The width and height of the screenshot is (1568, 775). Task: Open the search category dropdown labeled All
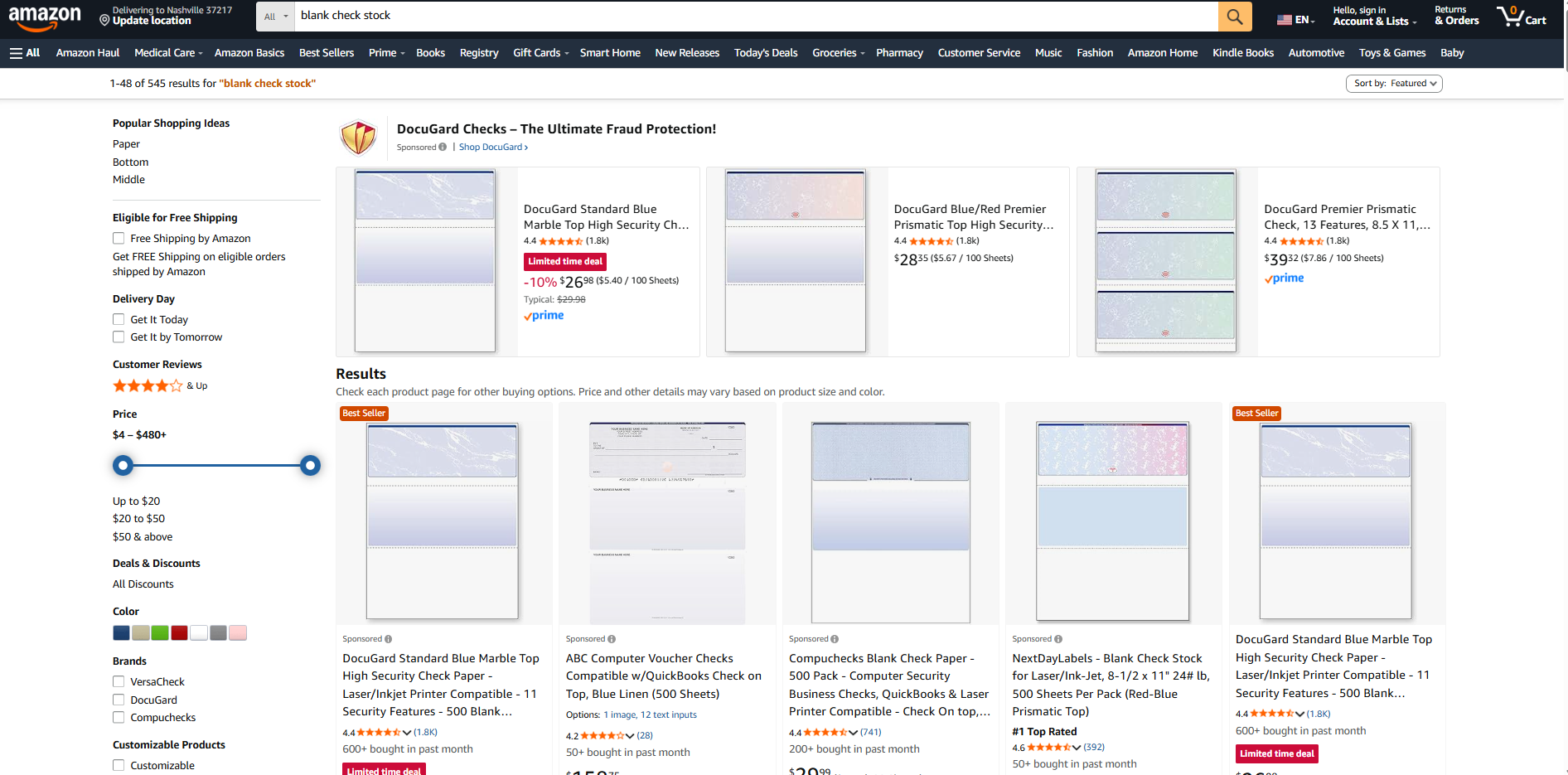click(274, 16)
